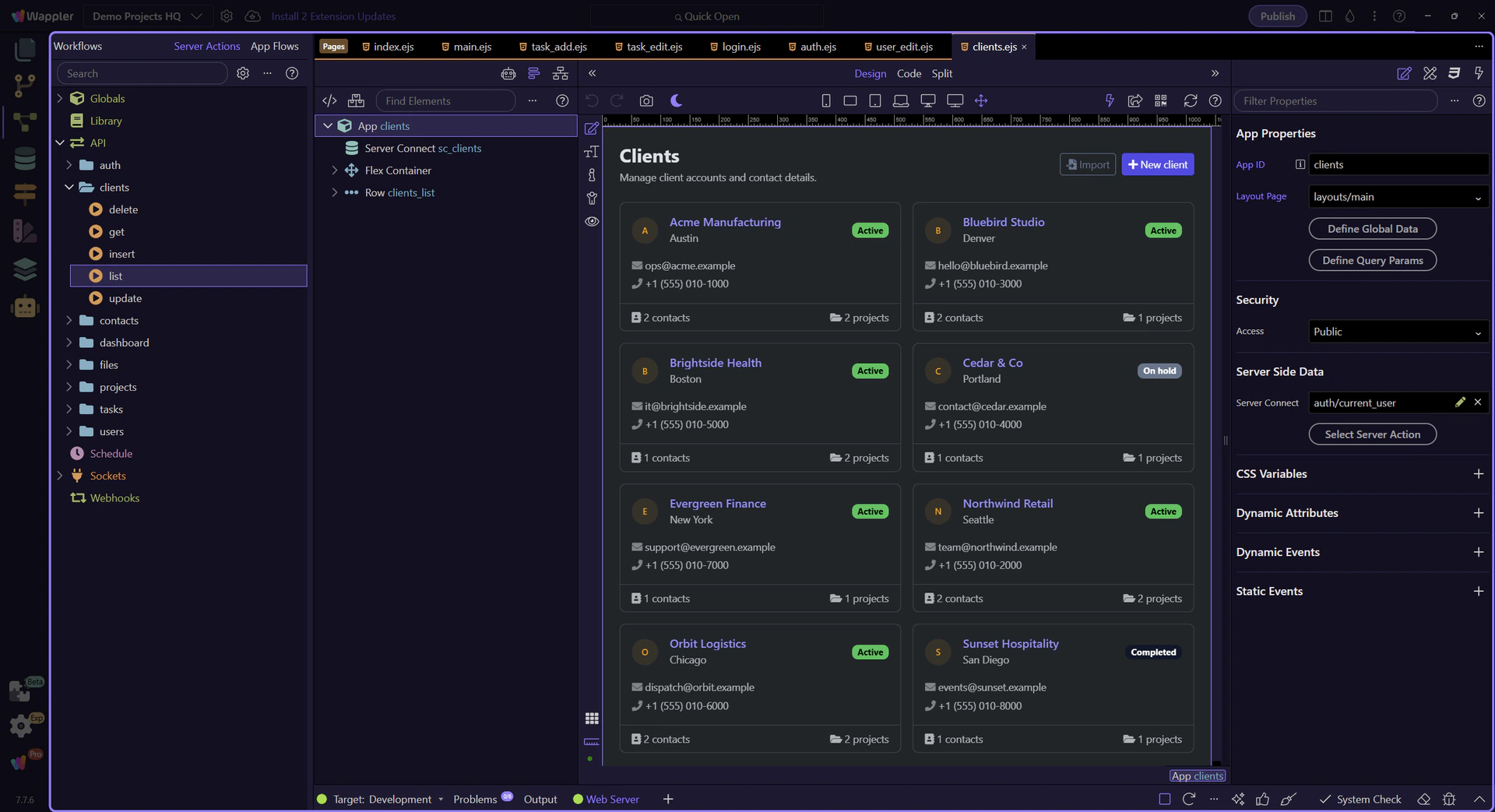Select the update server action in tree

[125, 298]
